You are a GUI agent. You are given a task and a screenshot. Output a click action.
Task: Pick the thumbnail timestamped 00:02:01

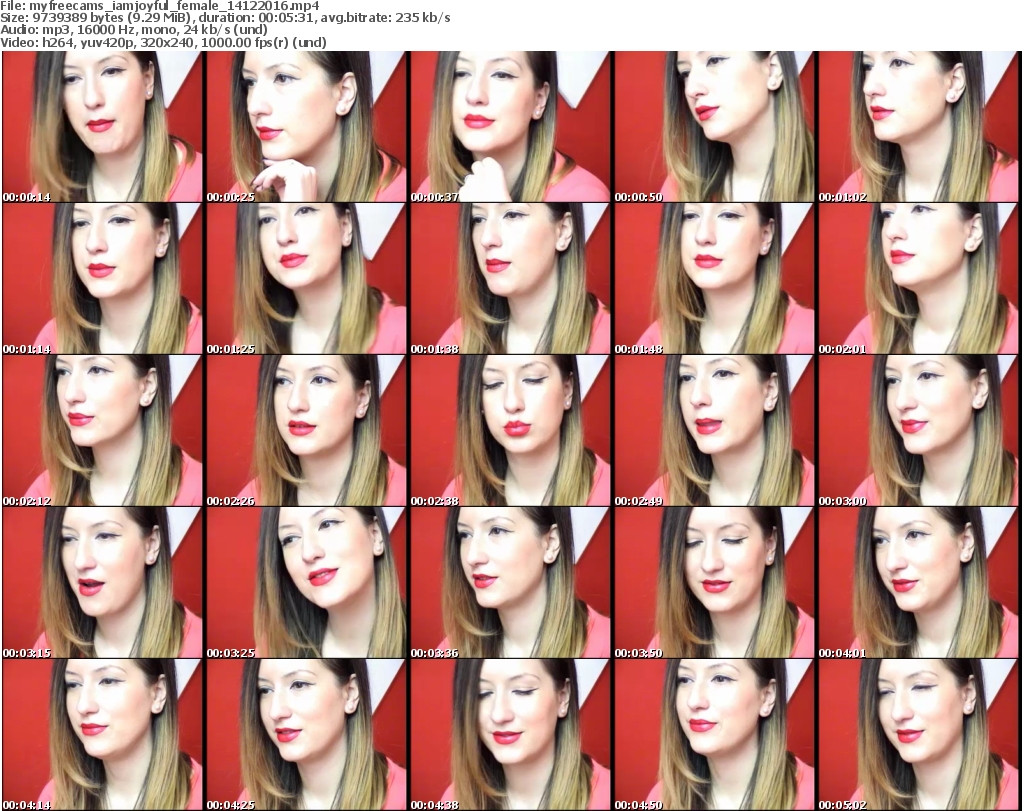point(918,279)
